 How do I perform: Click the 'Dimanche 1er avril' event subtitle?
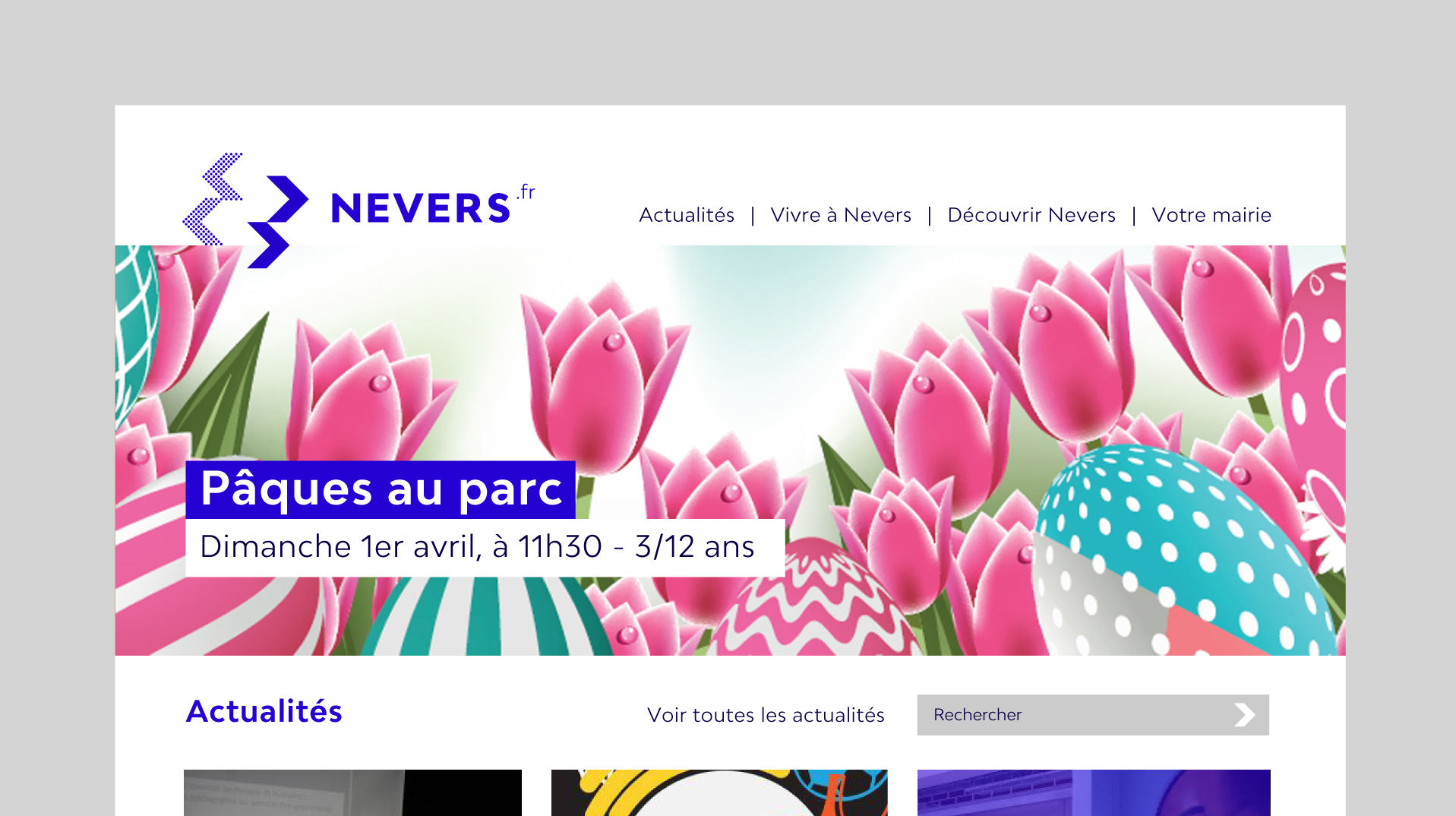tap(476, 546)
